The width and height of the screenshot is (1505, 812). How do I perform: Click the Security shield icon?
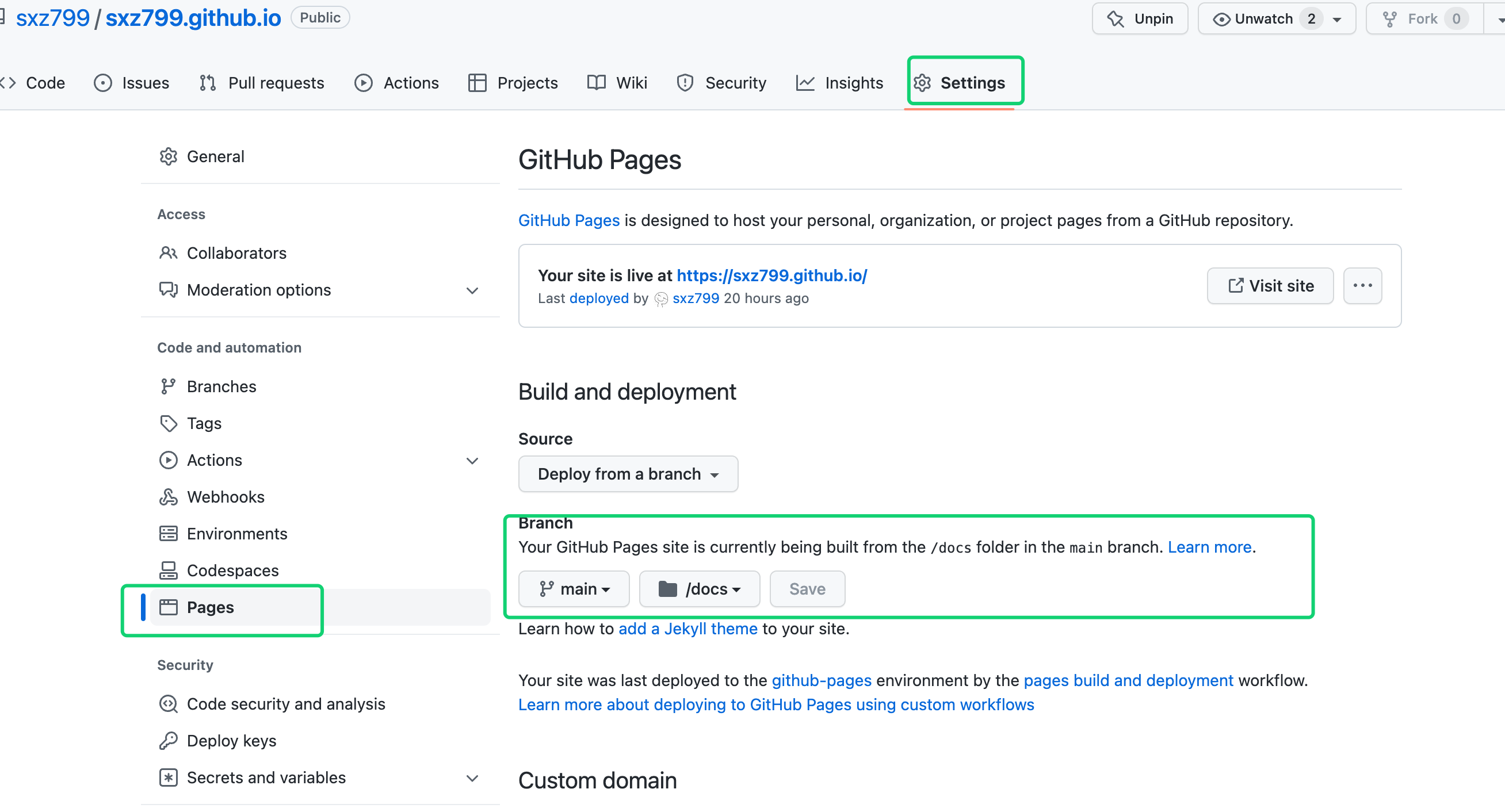[685, 83]
